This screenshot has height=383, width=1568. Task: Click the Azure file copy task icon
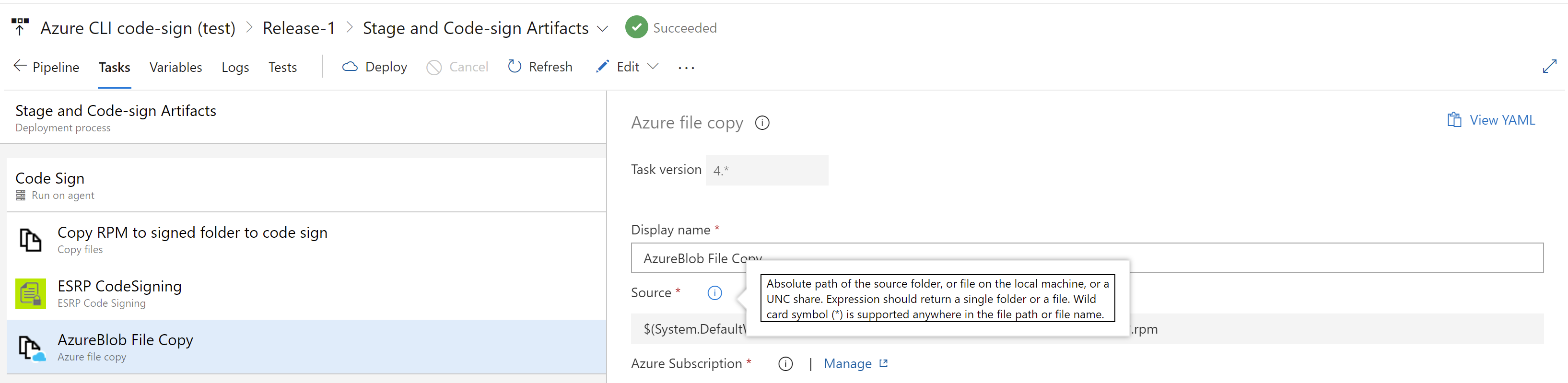click(x=32, y=348)
